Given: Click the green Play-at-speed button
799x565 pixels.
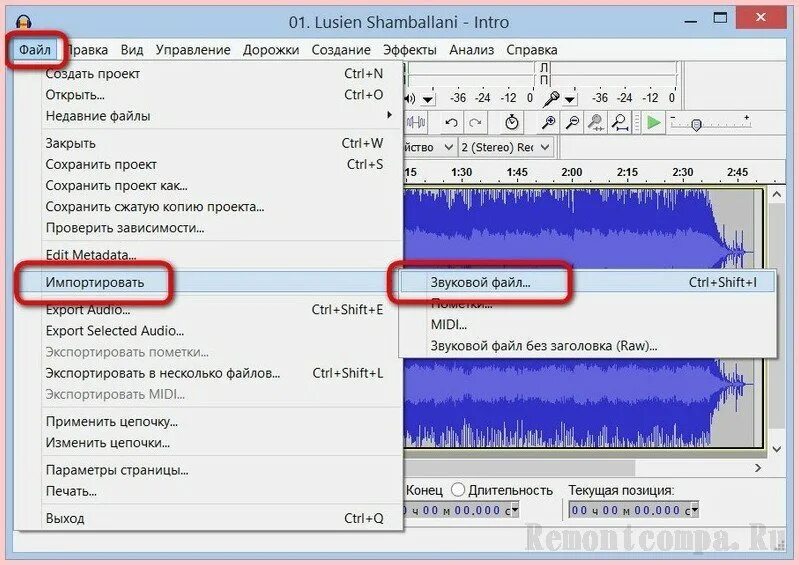Looking at the screenshot, I should coord(653,123).
